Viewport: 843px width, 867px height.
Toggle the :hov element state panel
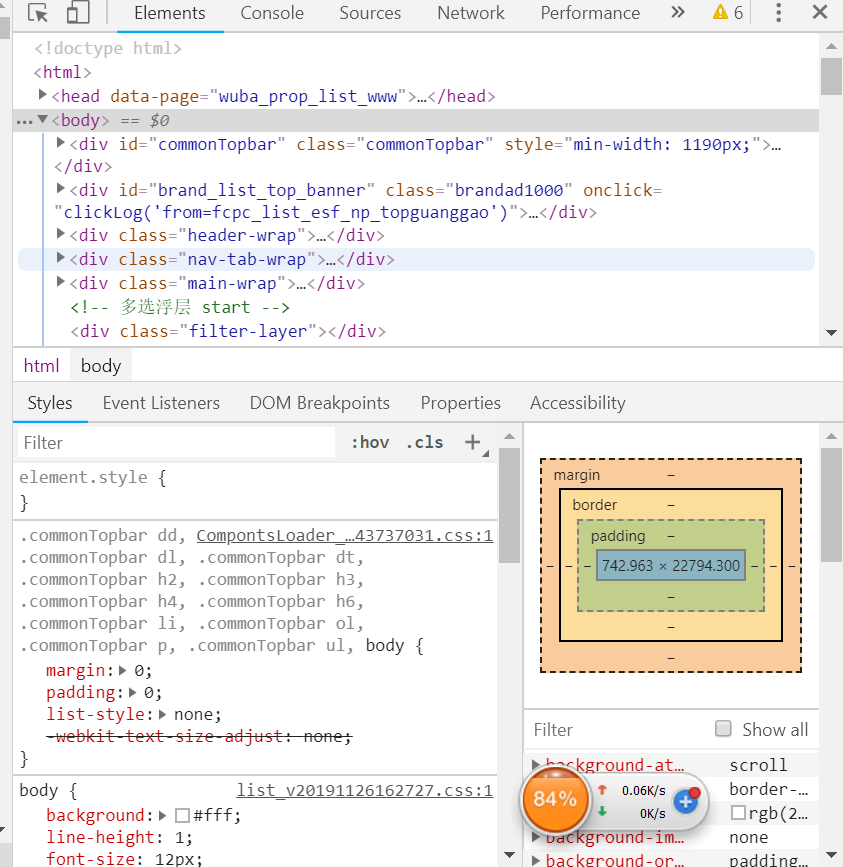coord(370,442)
